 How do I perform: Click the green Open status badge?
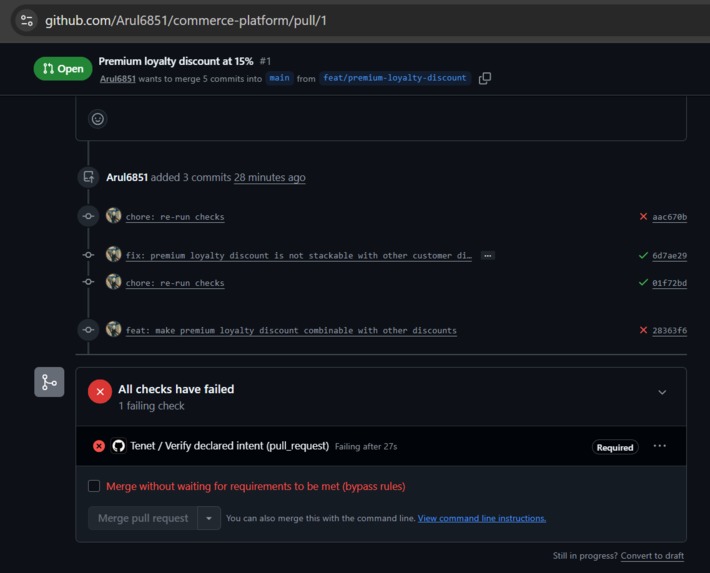tap(63, 69)
